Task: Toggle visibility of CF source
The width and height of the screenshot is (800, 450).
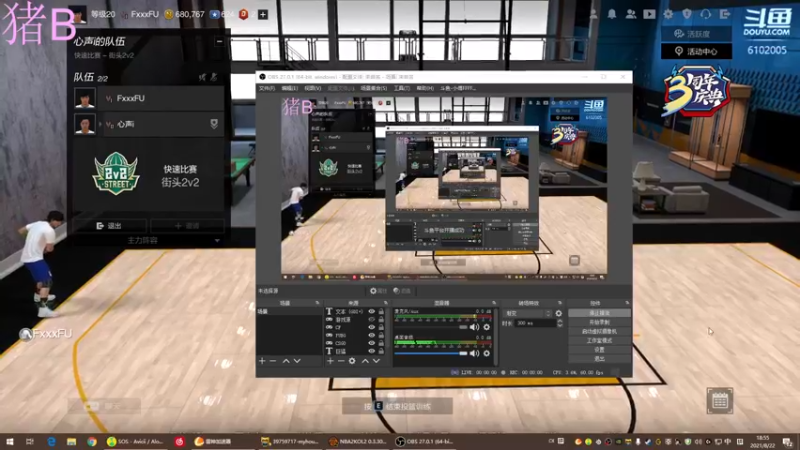Action: [x=371, y=328]
